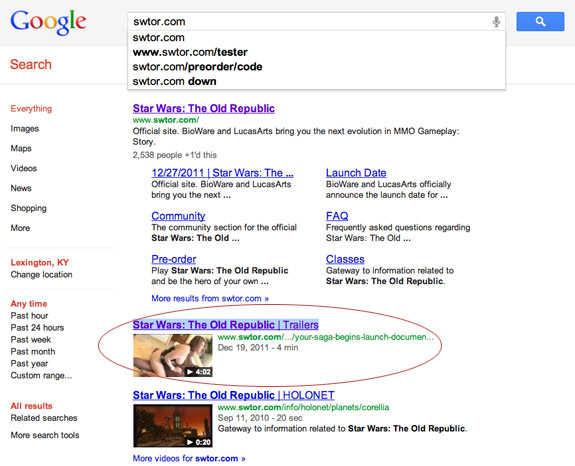Open the Community sitelink
Screen dimensions: 575x466
click(178, 216)
